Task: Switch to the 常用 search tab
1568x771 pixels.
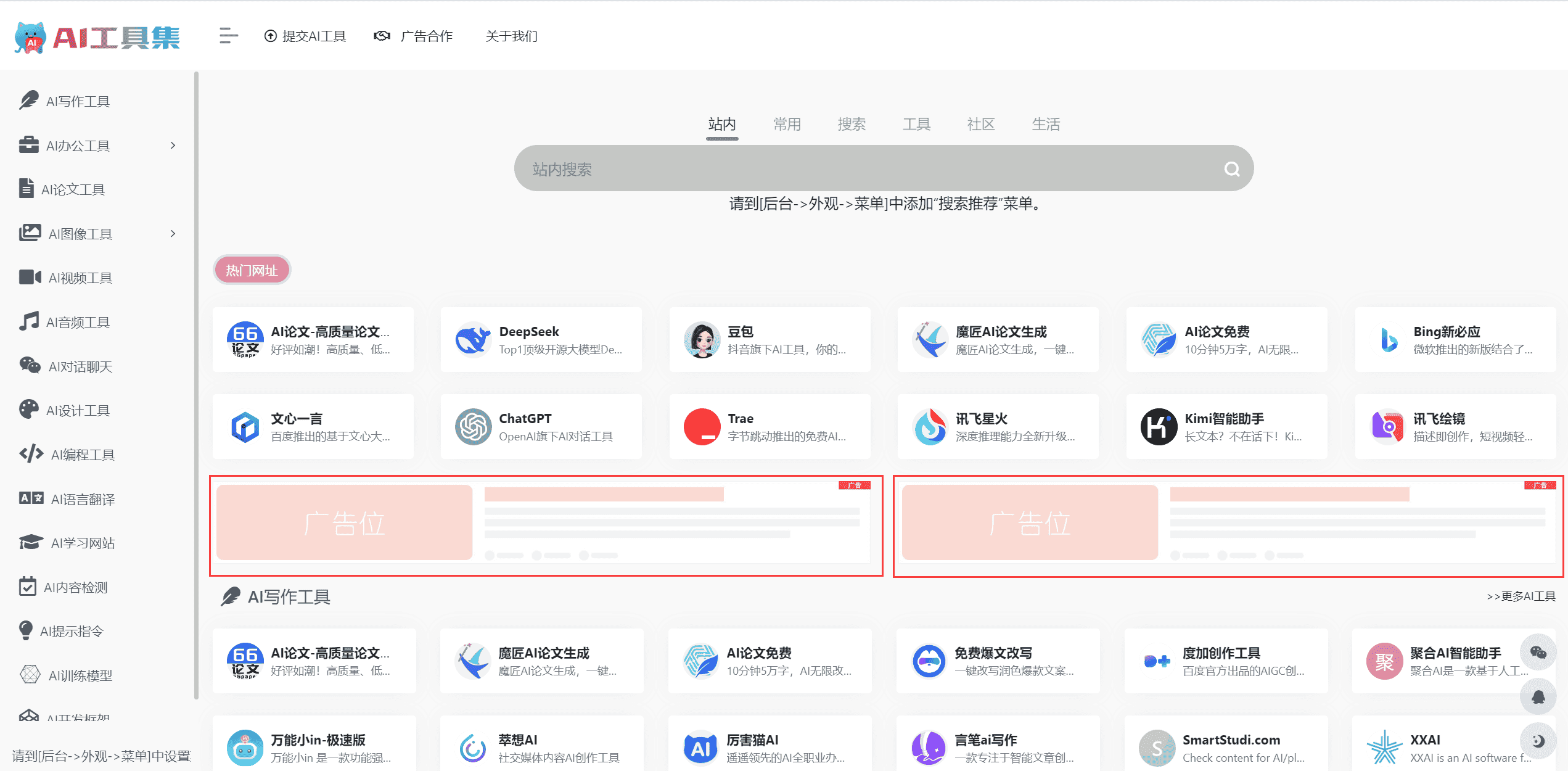Action: click(787, 124)
